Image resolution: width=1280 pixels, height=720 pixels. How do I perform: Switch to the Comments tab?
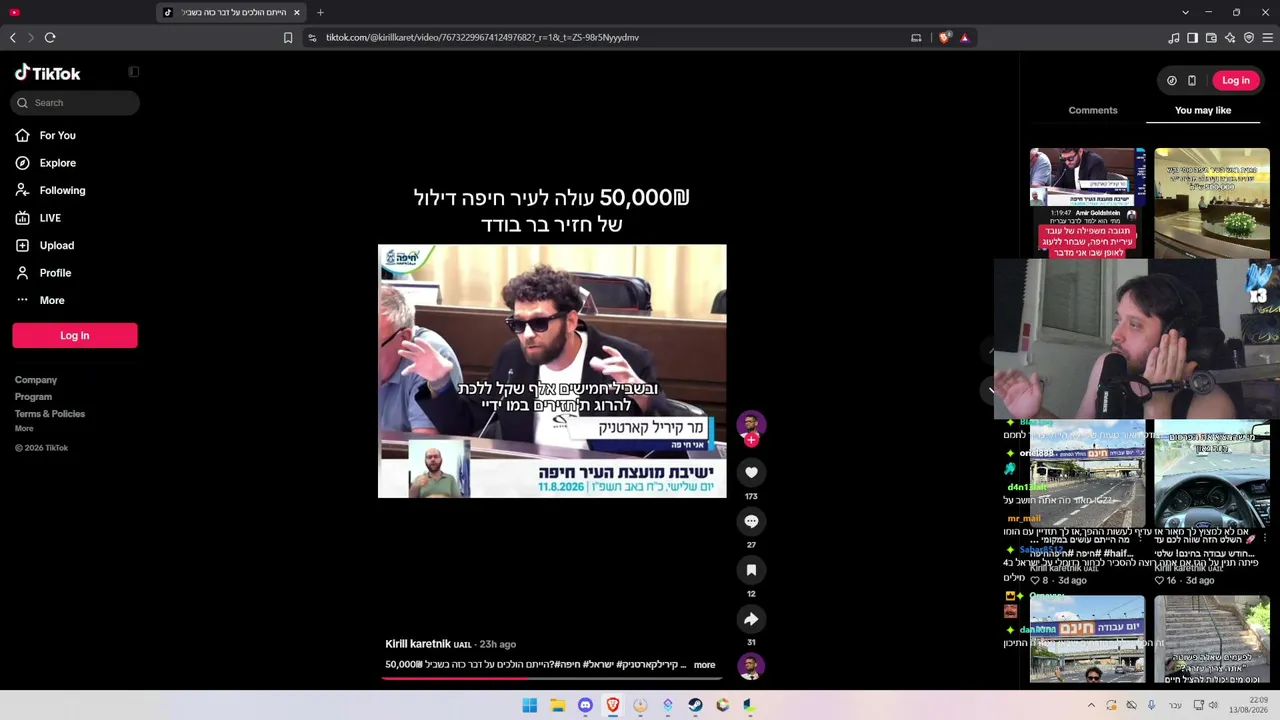coord(1093,110)
